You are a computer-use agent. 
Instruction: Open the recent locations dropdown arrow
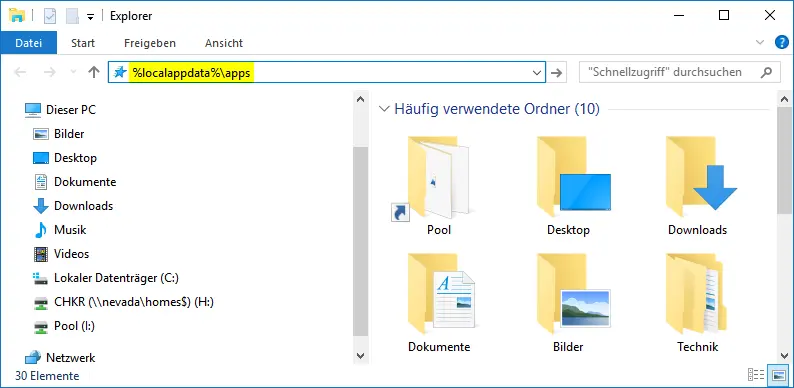[x=73, y=72]
